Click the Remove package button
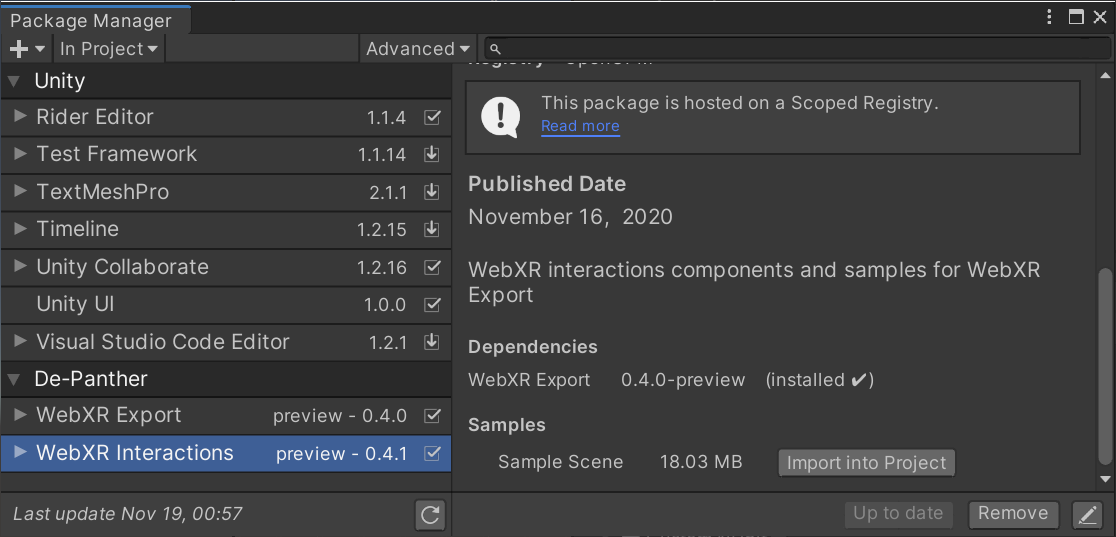The image size is (1116, 537). pyautogui.click(x=1013, y=513)
